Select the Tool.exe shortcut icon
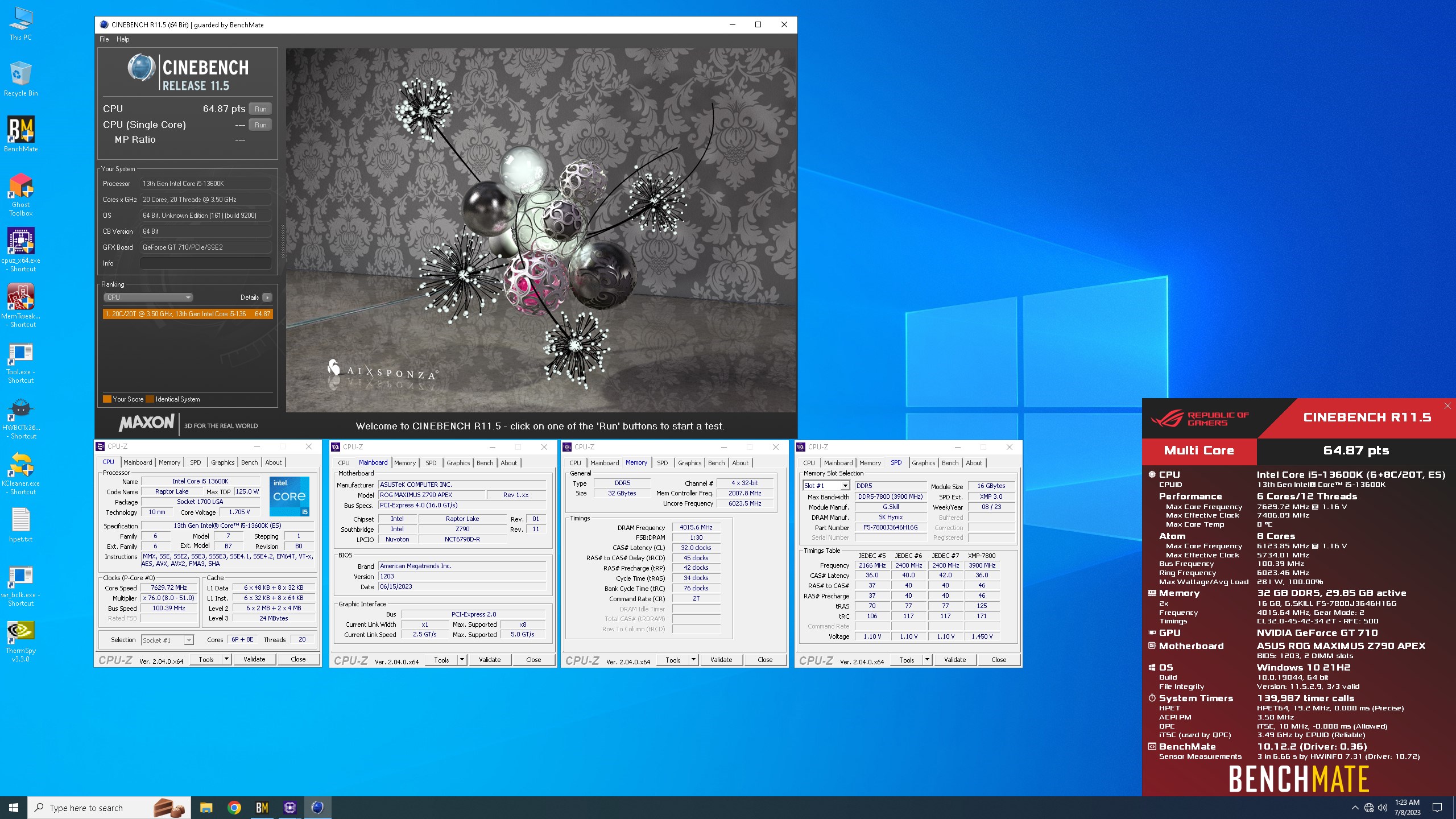This screenshot has height=819, width=1456. 20,362
